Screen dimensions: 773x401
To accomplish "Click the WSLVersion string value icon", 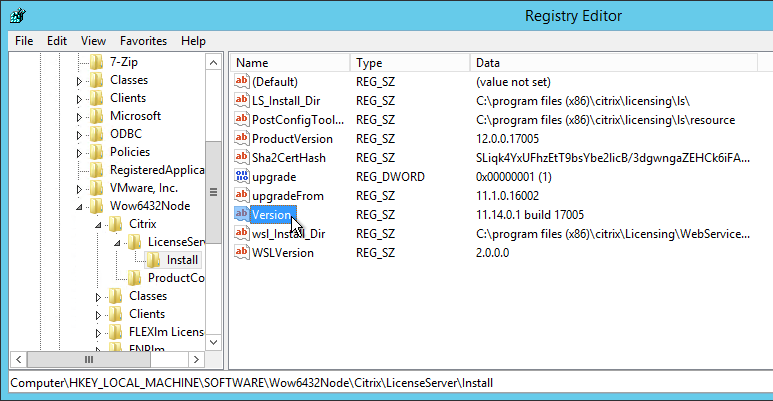I will click(242, 253).
